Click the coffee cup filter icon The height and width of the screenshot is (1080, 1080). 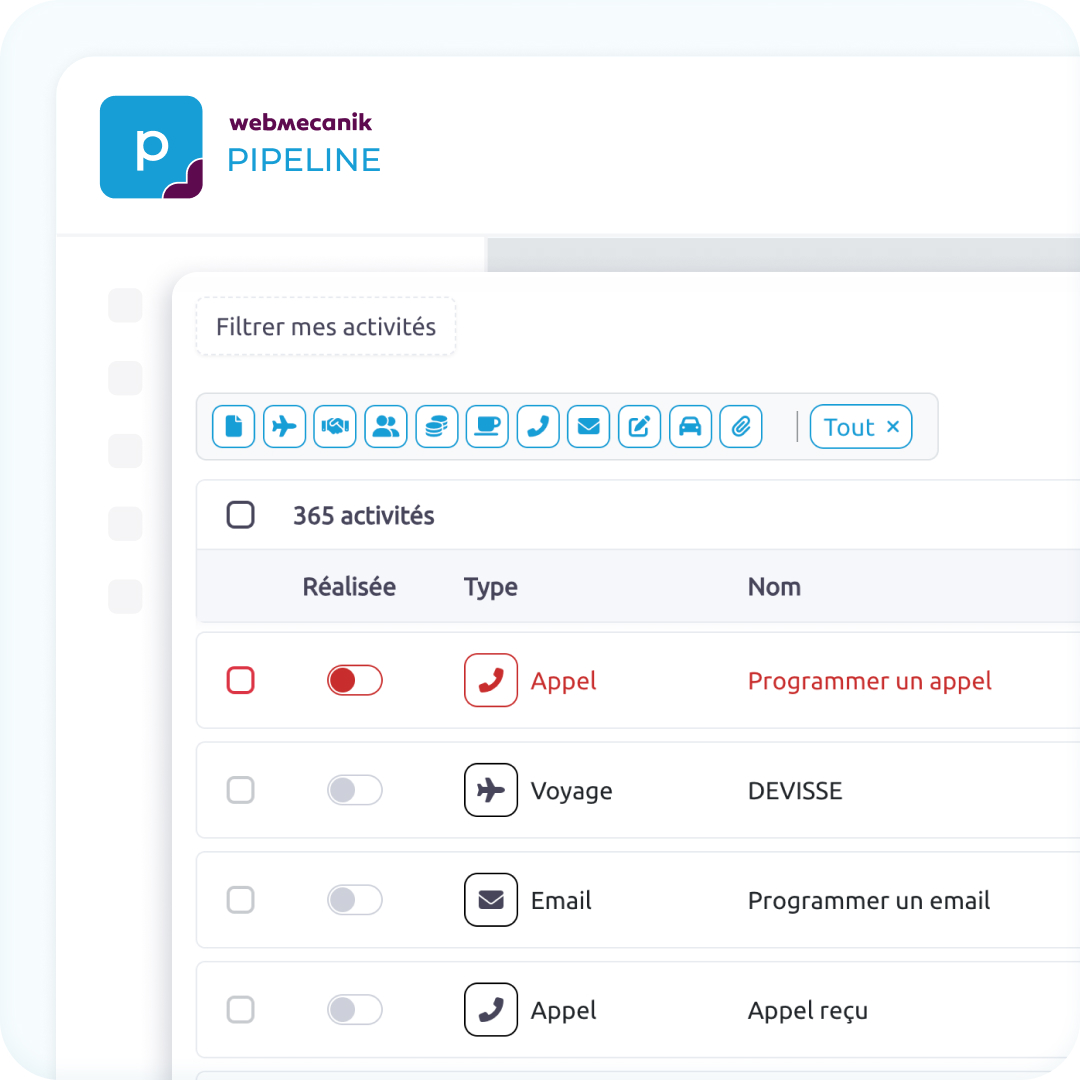[487, 427]
